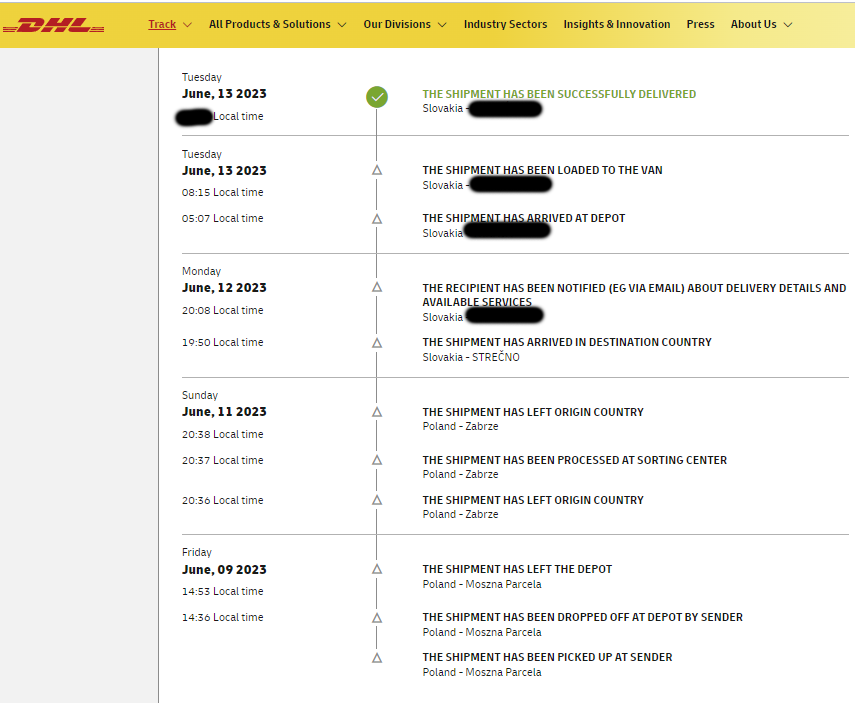Open the About Us dropdown
This screenshot has height=703, width=855.
(761, 24)
